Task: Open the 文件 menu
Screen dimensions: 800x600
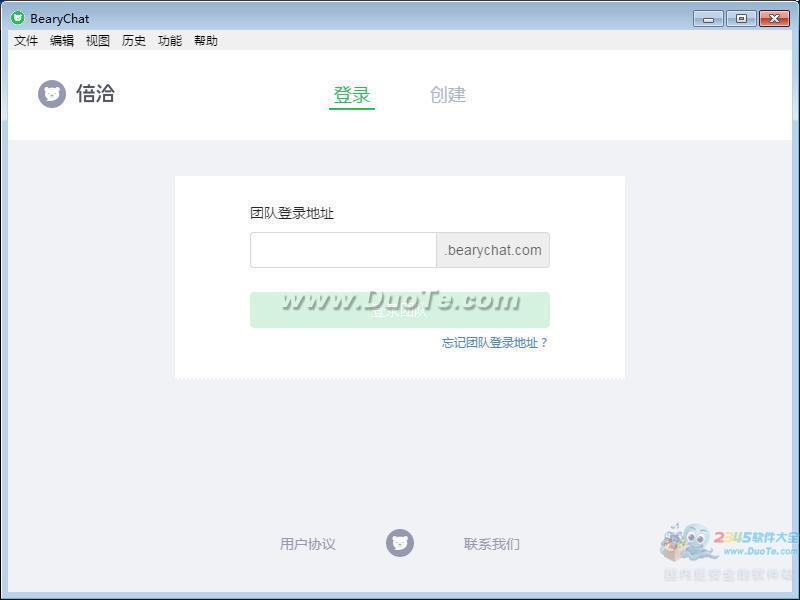Action: [x=26, y=40]
